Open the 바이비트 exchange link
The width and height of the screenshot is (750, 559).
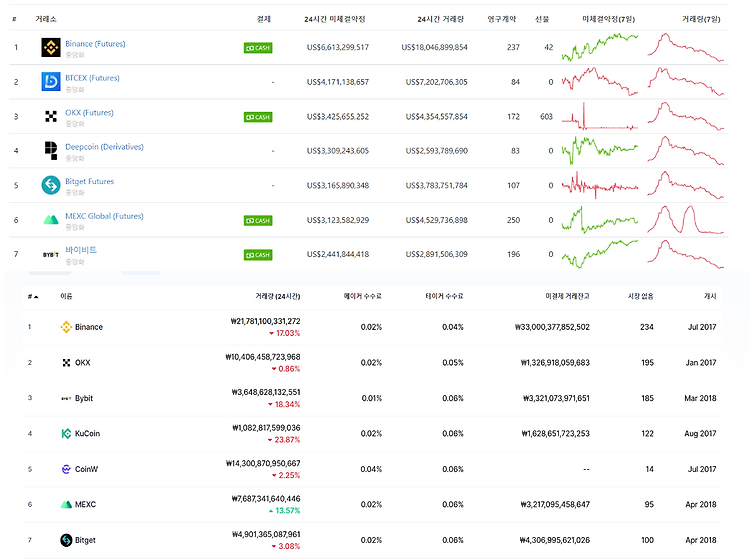81,250
